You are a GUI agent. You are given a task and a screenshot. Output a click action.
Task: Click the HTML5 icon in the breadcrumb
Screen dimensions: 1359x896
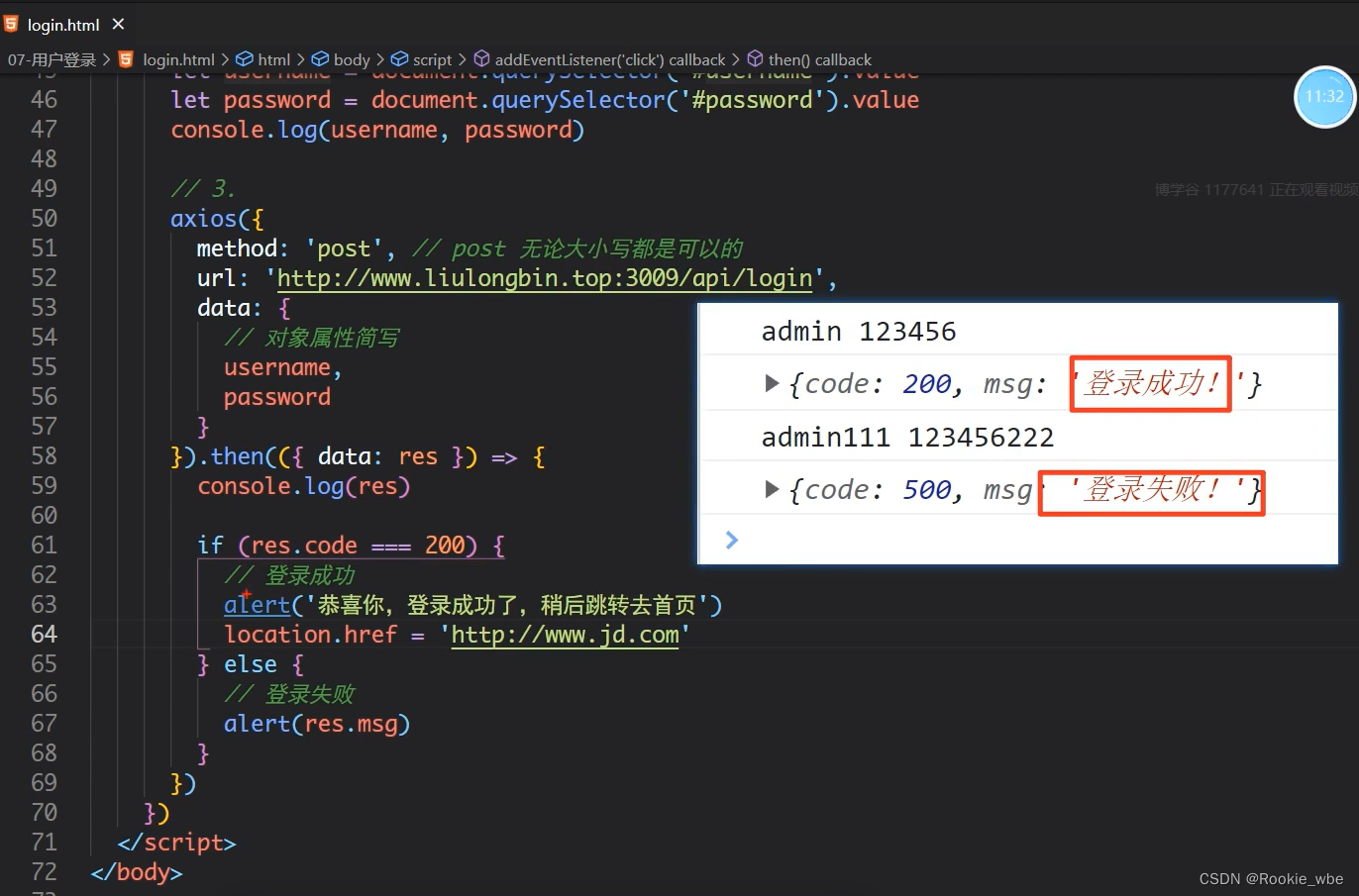(126, 59)
